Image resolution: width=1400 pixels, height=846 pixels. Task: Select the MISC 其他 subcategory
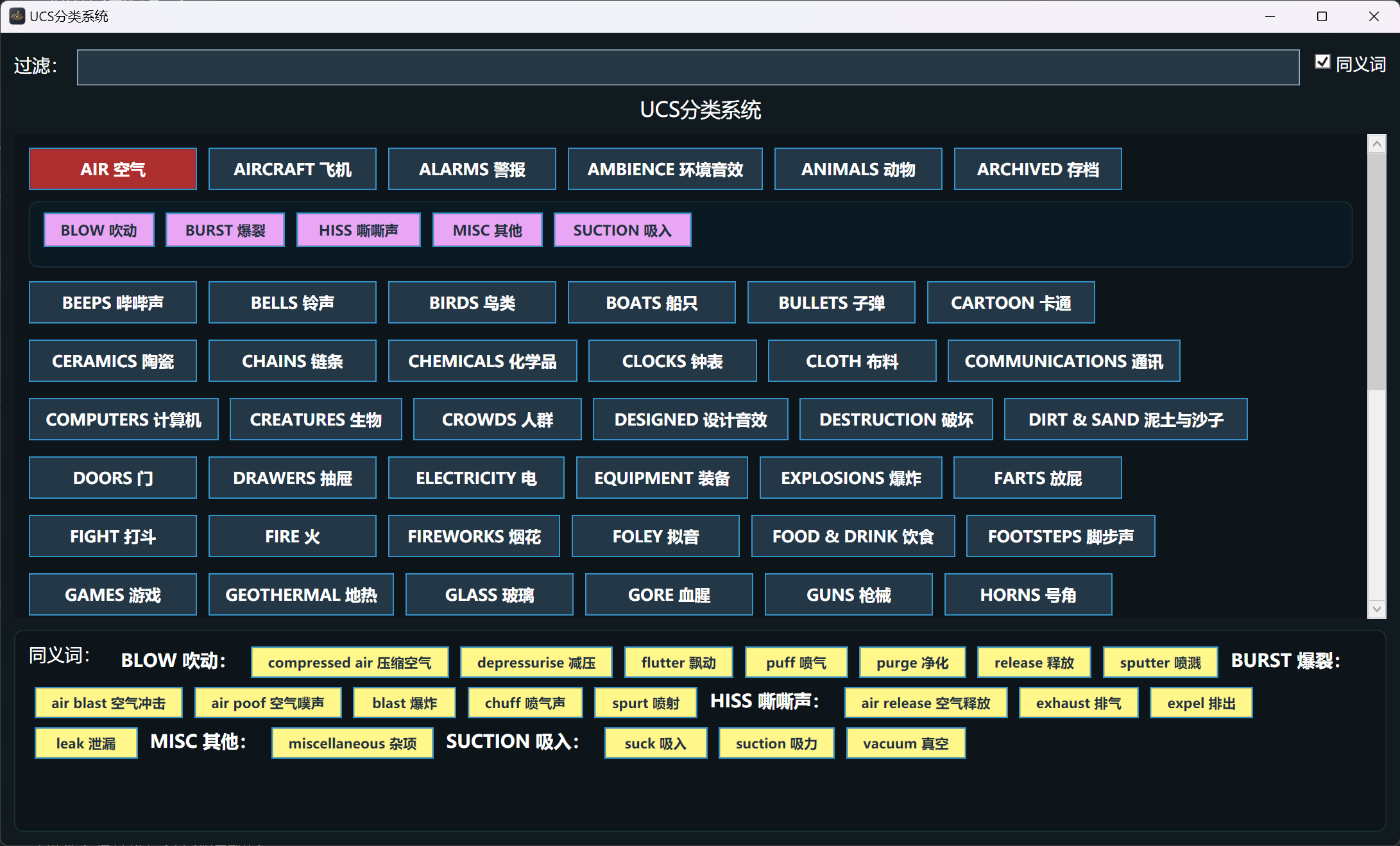coord(488,230)
